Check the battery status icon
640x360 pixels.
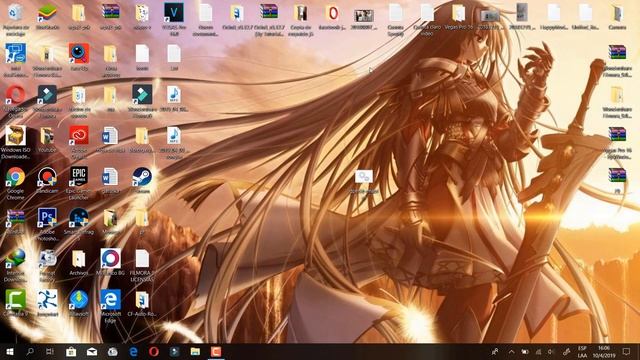click(525, 351)
